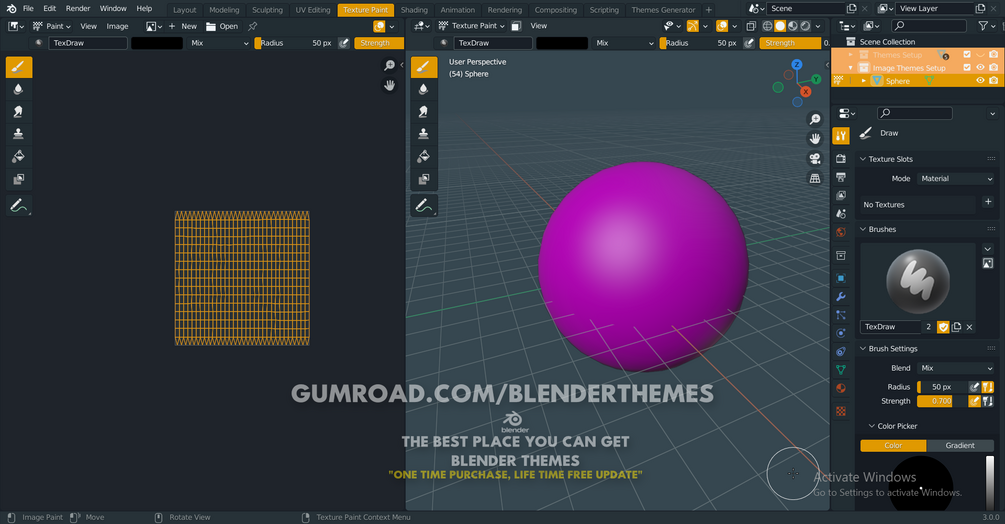Open the Render properties tab
This screenshot has height=524, width=1005.
841,158
